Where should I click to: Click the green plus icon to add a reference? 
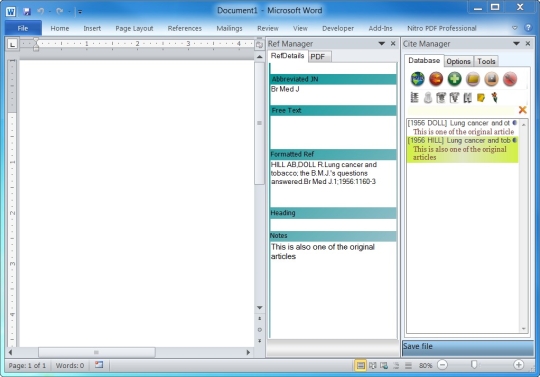click(455, 79)
